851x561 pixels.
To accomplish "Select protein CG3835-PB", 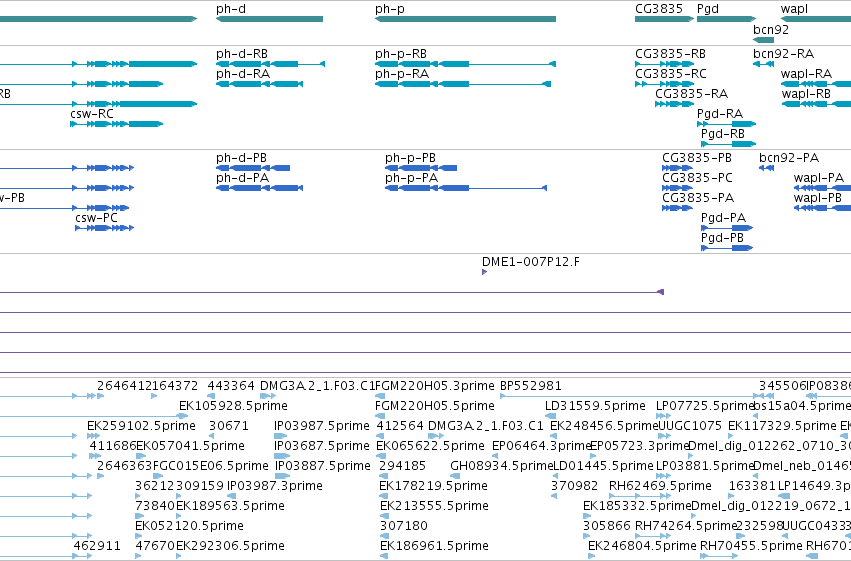I will (x=696, y=158).
